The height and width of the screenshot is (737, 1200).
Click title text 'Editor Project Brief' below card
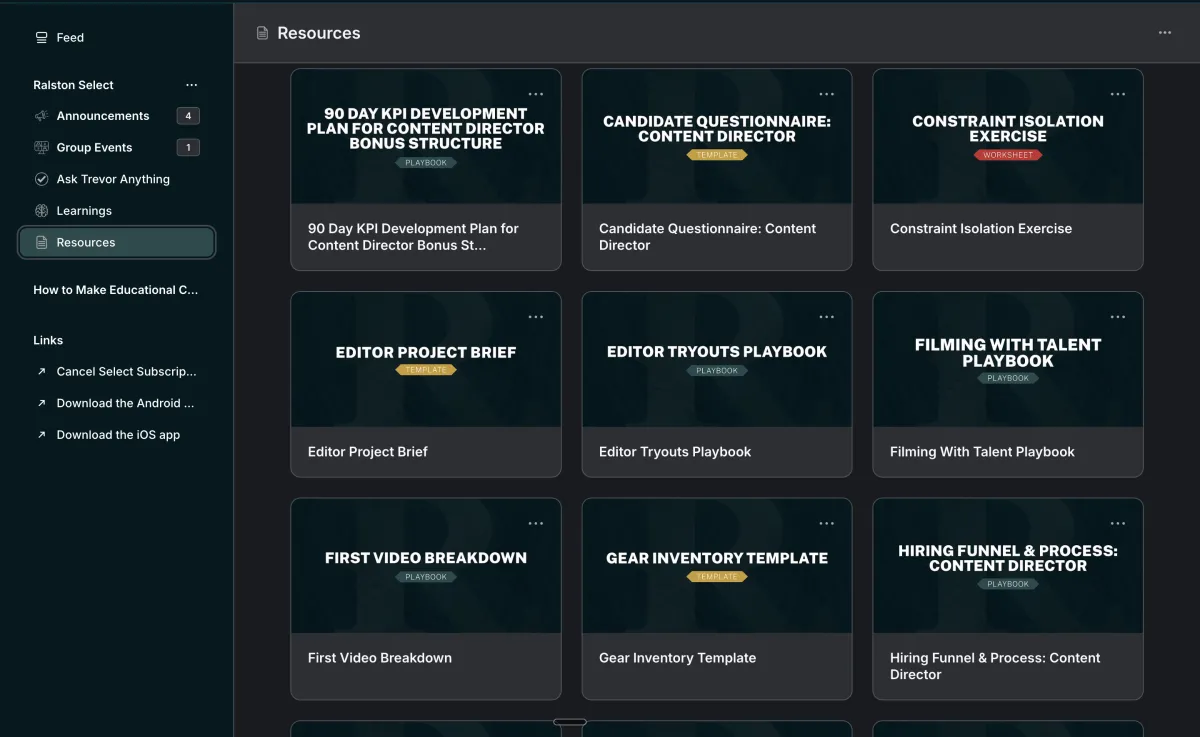tap(367, 452)
